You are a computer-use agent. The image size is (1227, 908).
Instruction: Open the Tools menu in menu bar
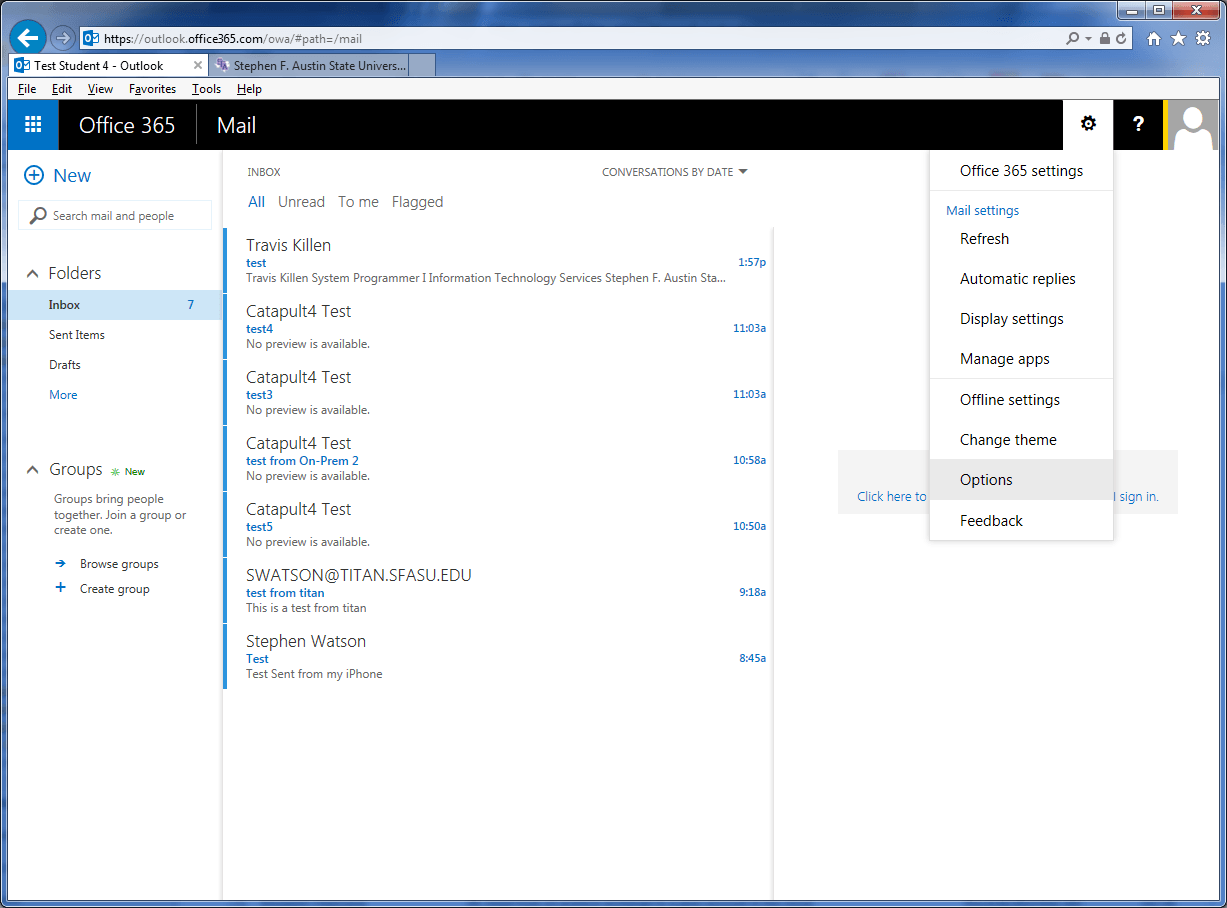[206, 89]
